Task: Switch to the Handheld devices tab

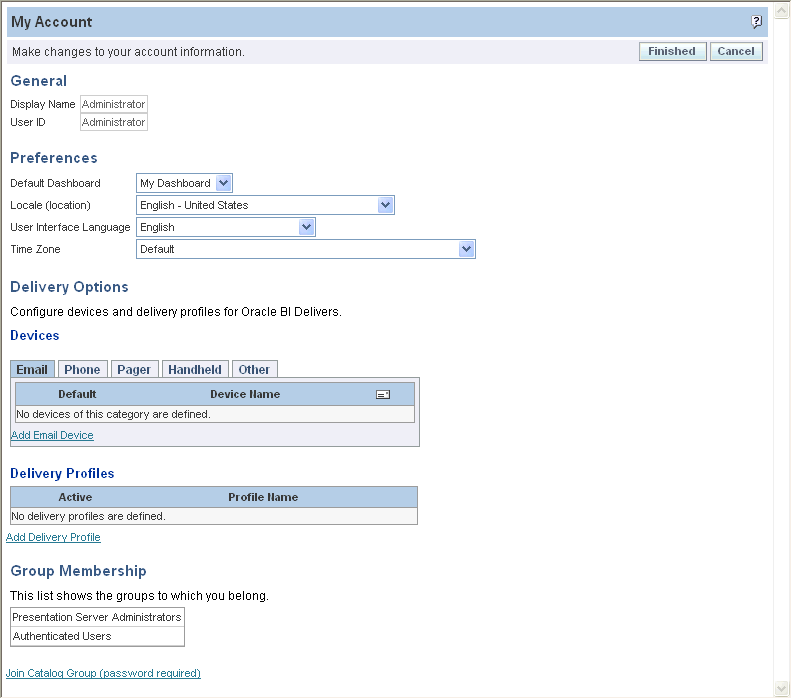Action: pyautogui.click(x=195, y=369)
